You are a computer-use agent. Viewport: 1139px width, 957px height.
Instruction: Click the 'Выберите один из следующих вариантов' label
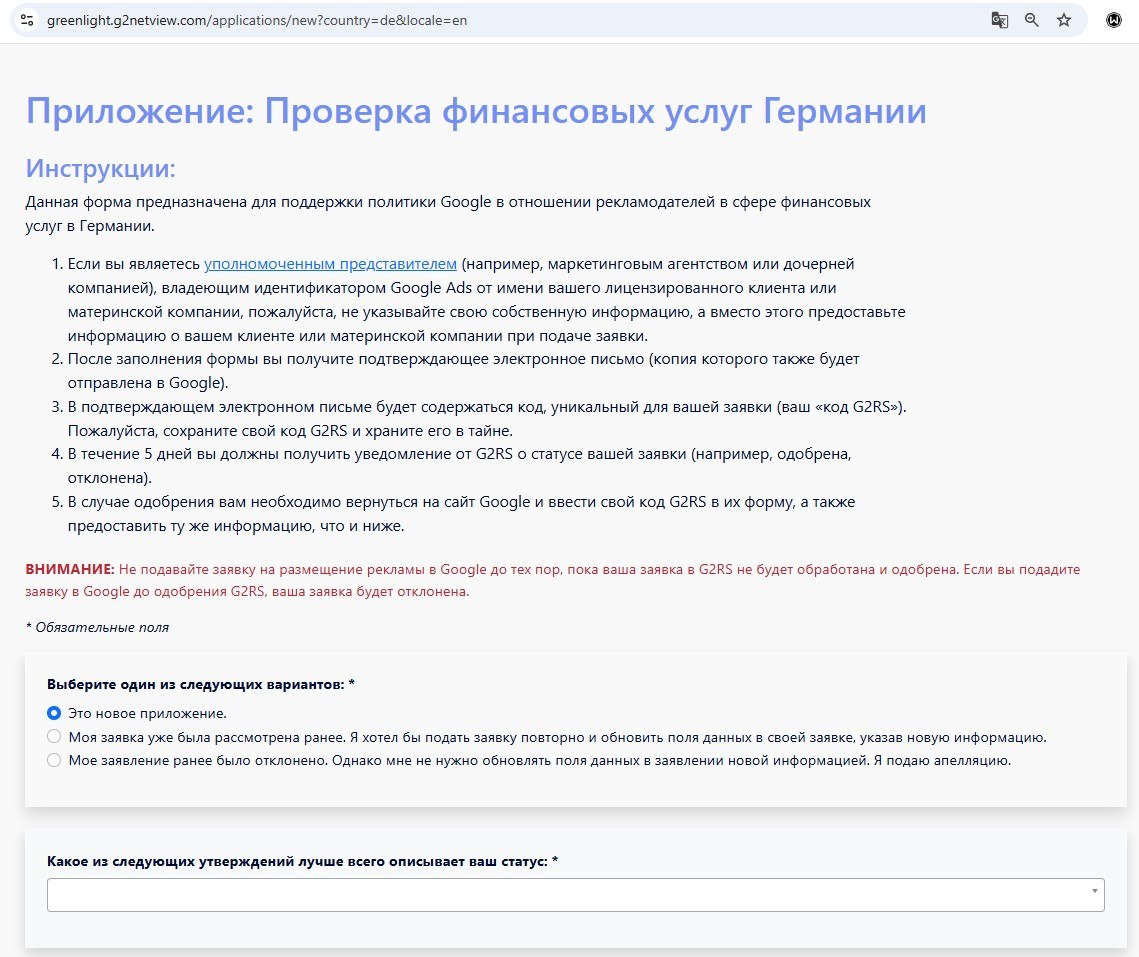pos(200,684)
